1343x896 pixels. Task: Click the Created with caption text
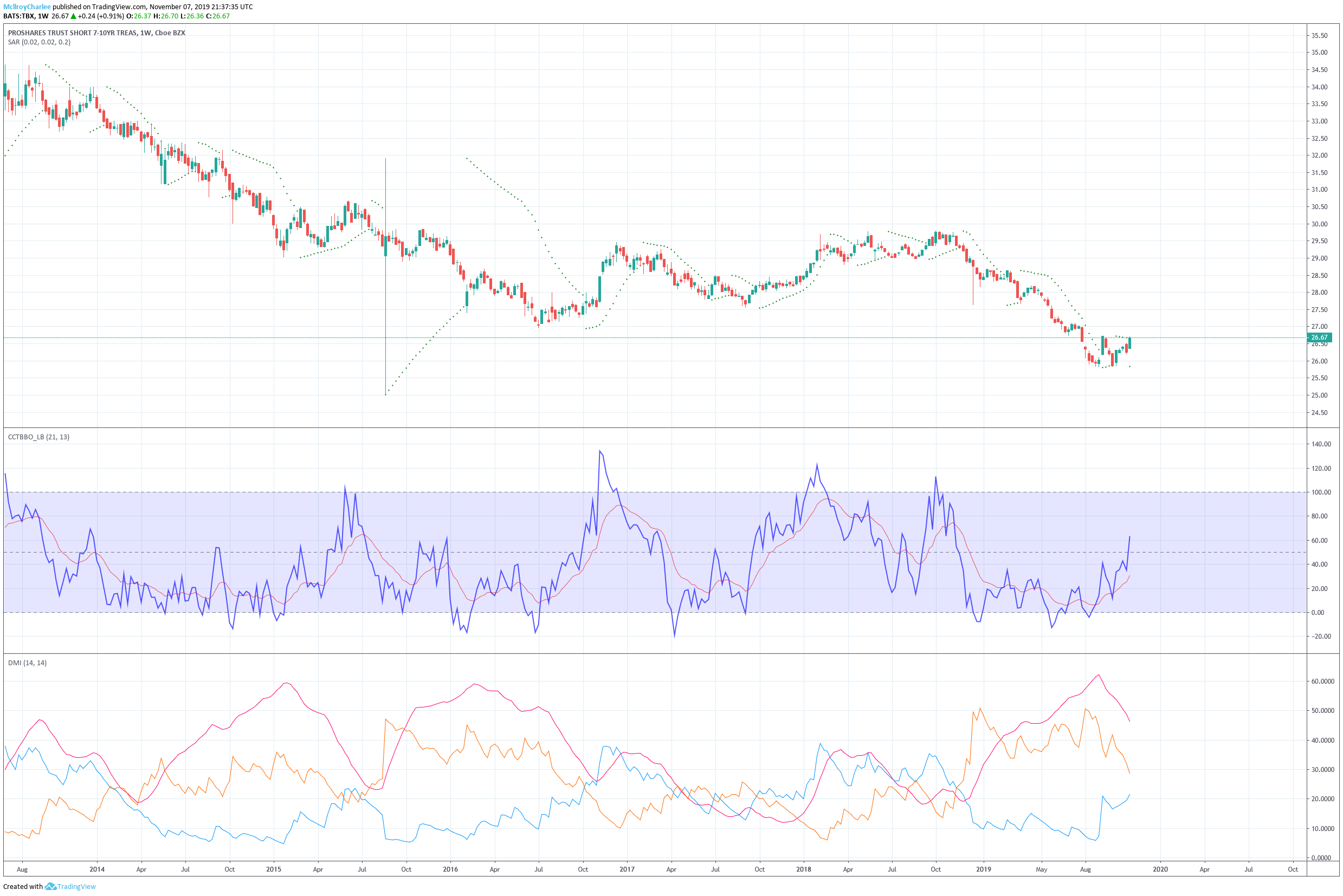23,887
